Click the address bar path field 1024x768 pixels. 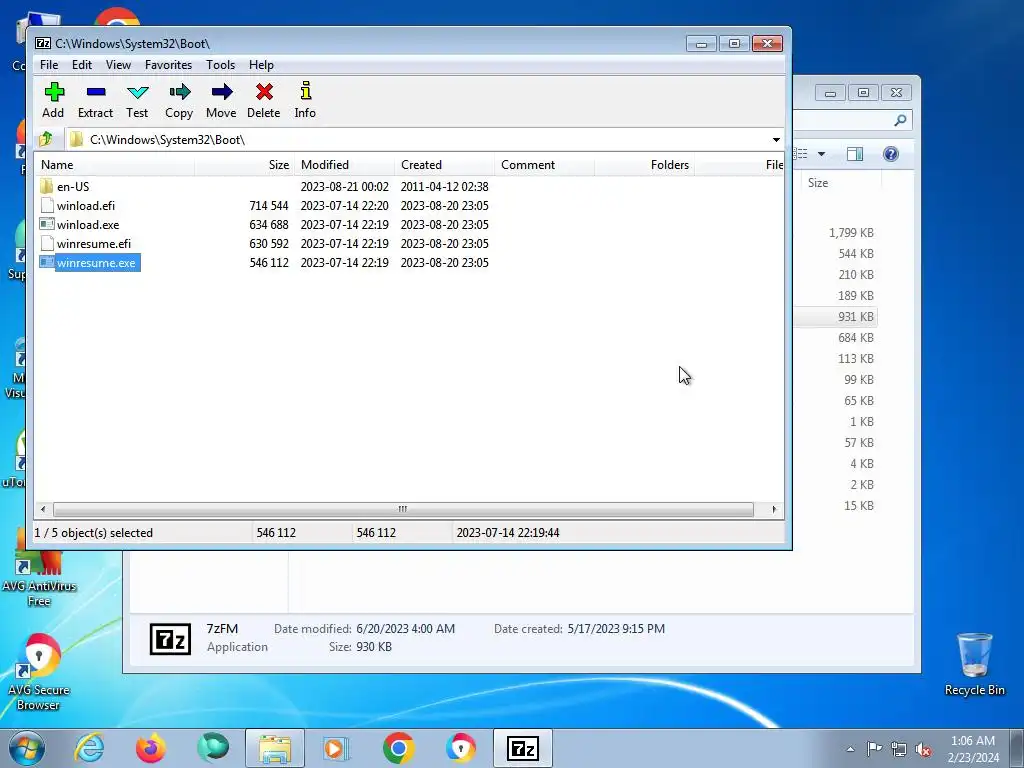pos(418,140)
